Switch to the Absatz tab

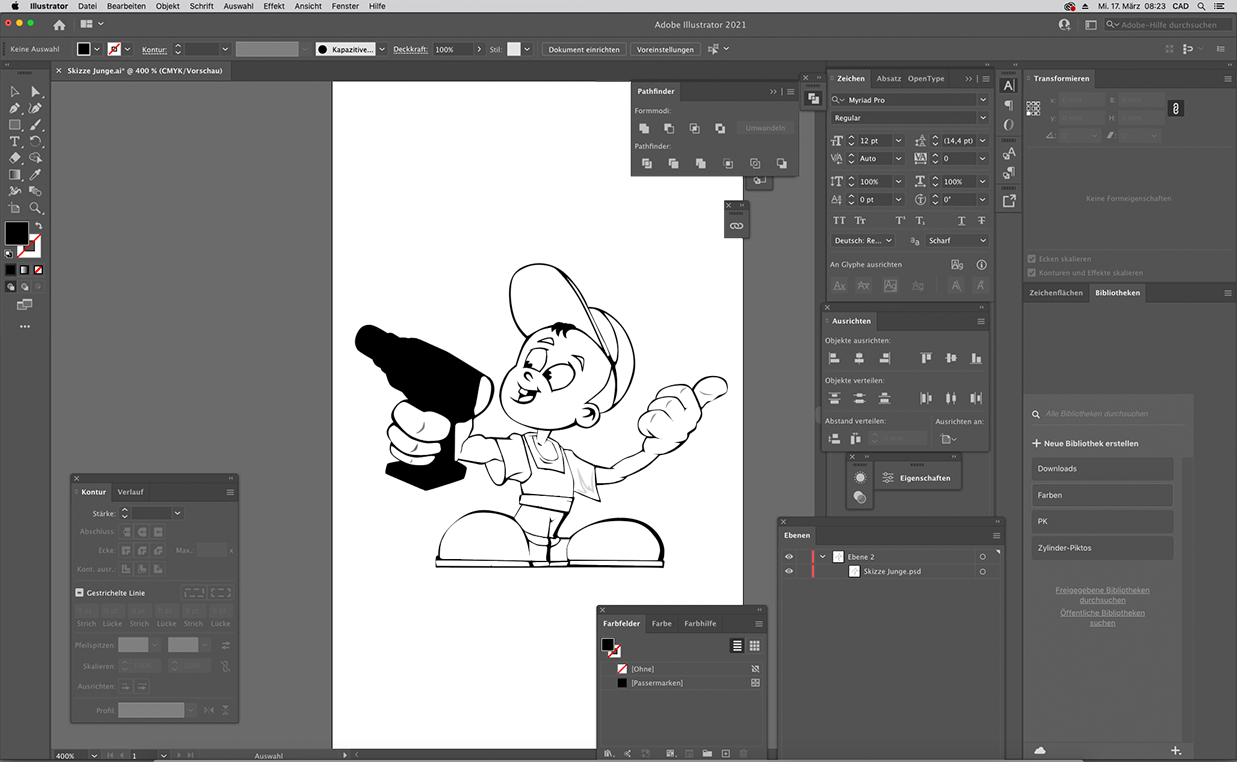(x=889, y=78)
